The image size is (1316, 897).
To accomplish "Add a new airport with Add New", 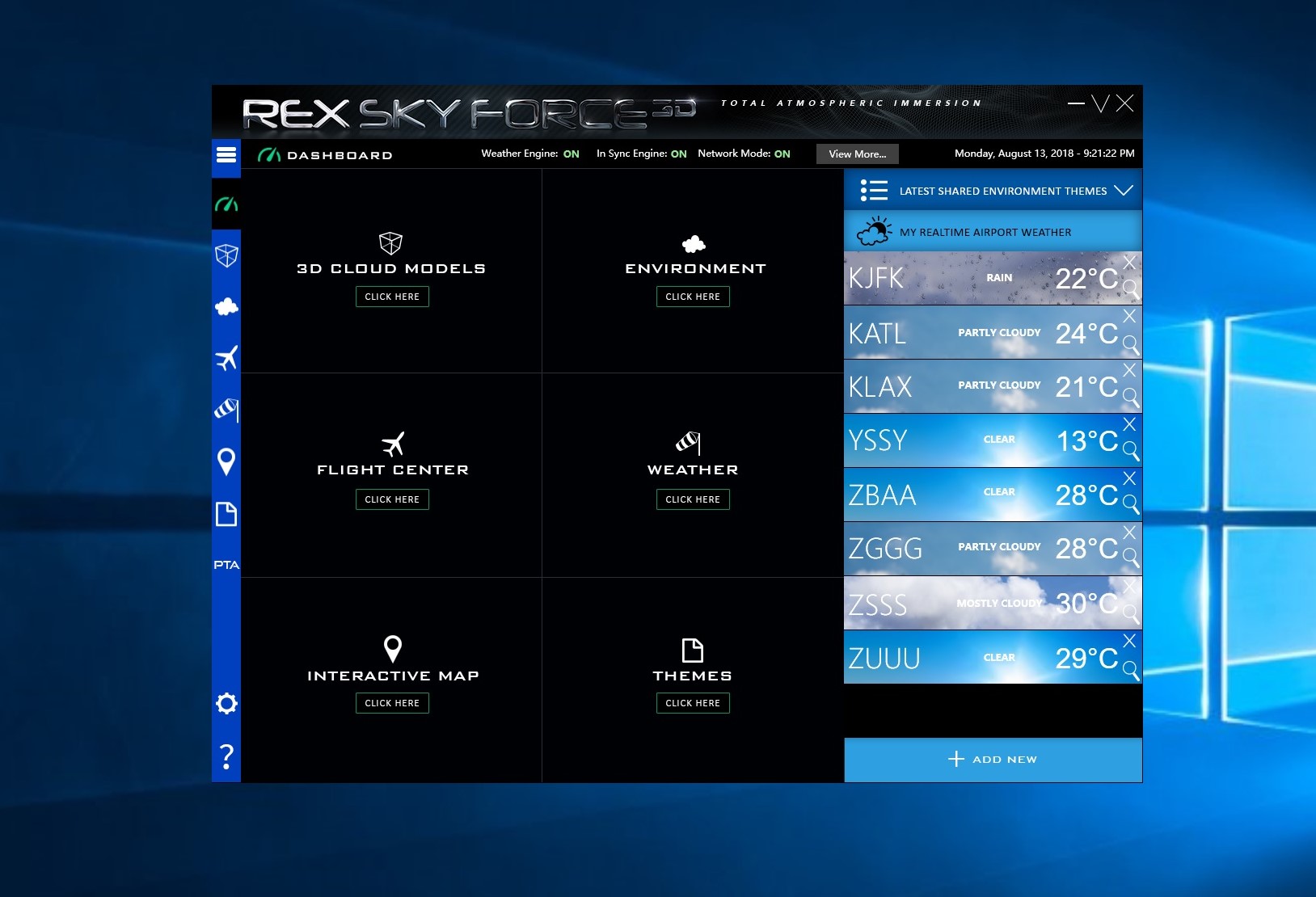I will coord(993,760).
